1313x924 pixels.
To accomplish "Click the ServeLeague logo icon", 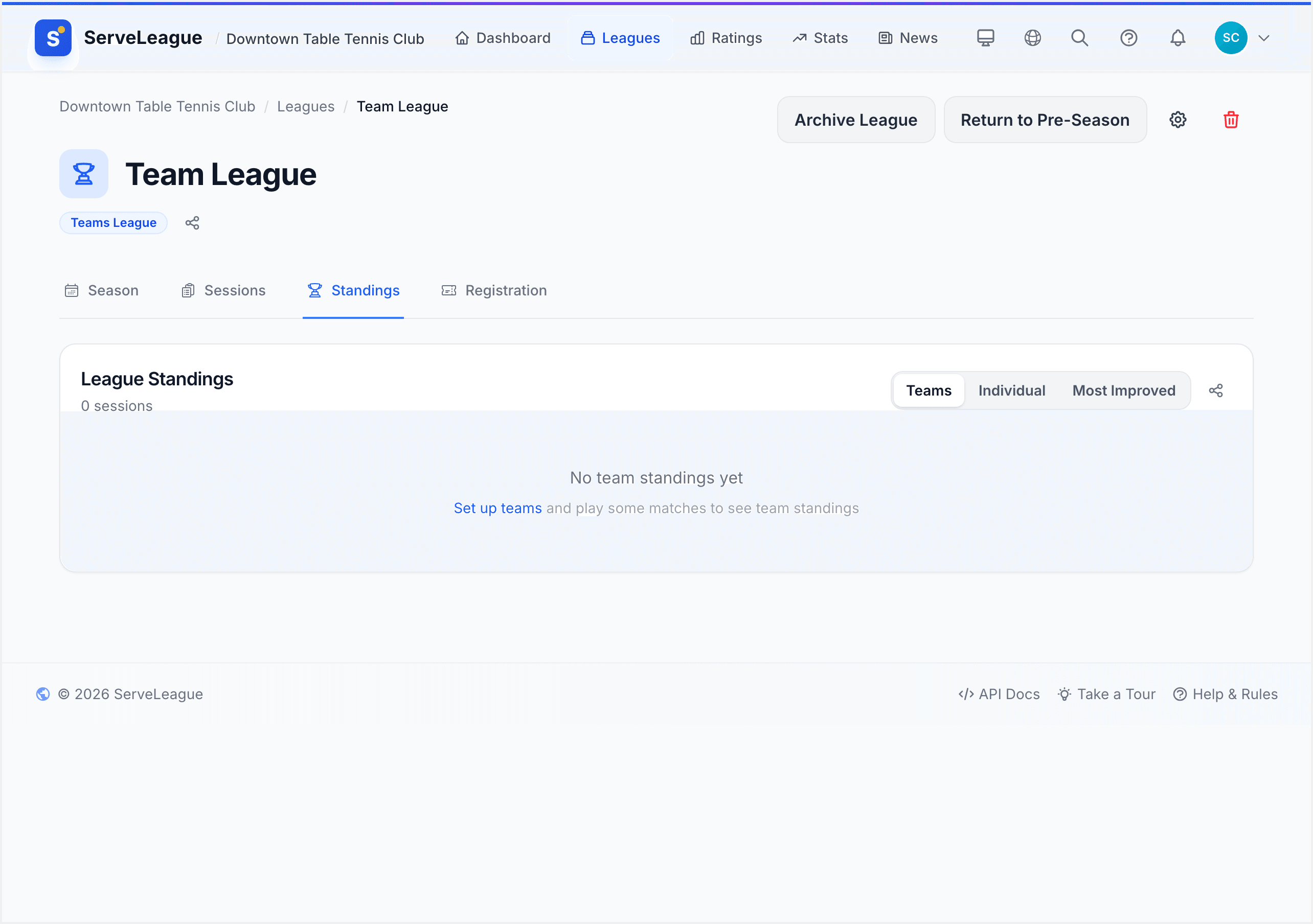I will pos(53,38).
